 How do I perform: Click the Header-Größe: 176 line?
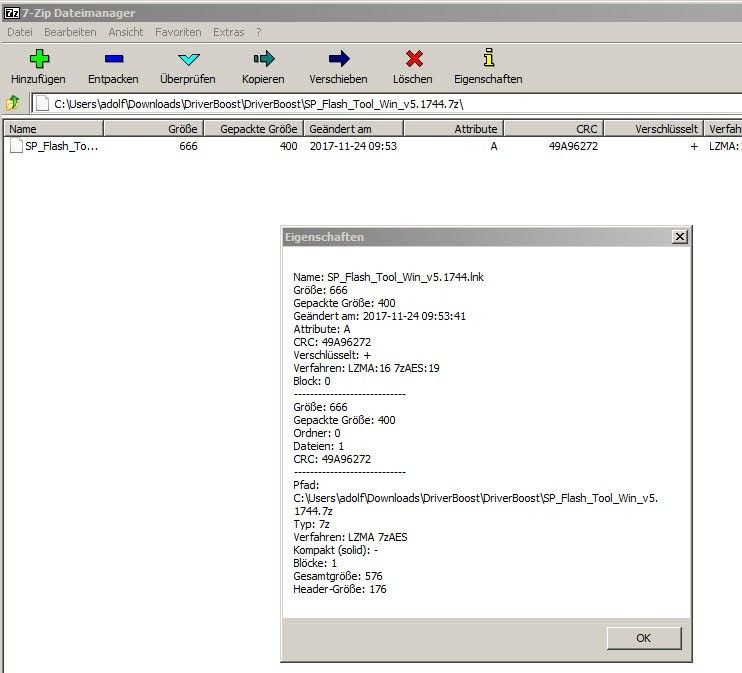pyautogui.click(x=339, y=589)
